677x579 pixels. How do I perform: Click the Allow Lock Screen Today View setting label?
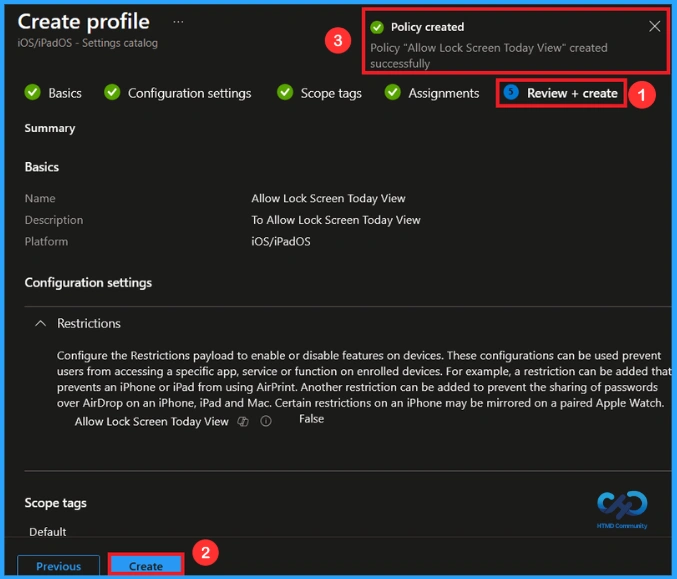point(152,421)
